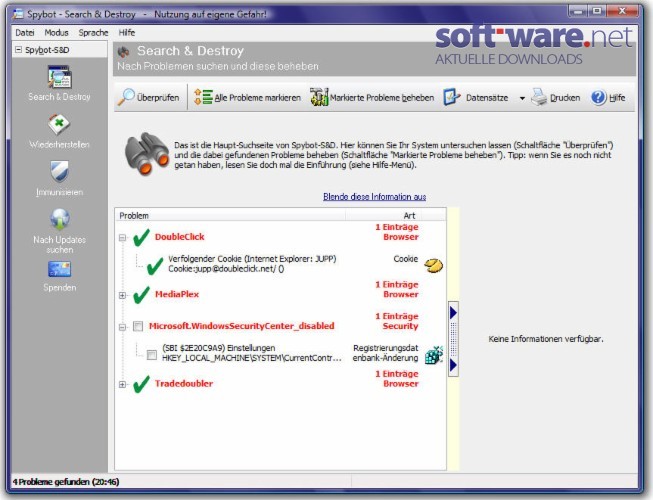Click the Nach Updates suchen globe icon
Screen dimensions: 653x500
(x=60, y=219)
